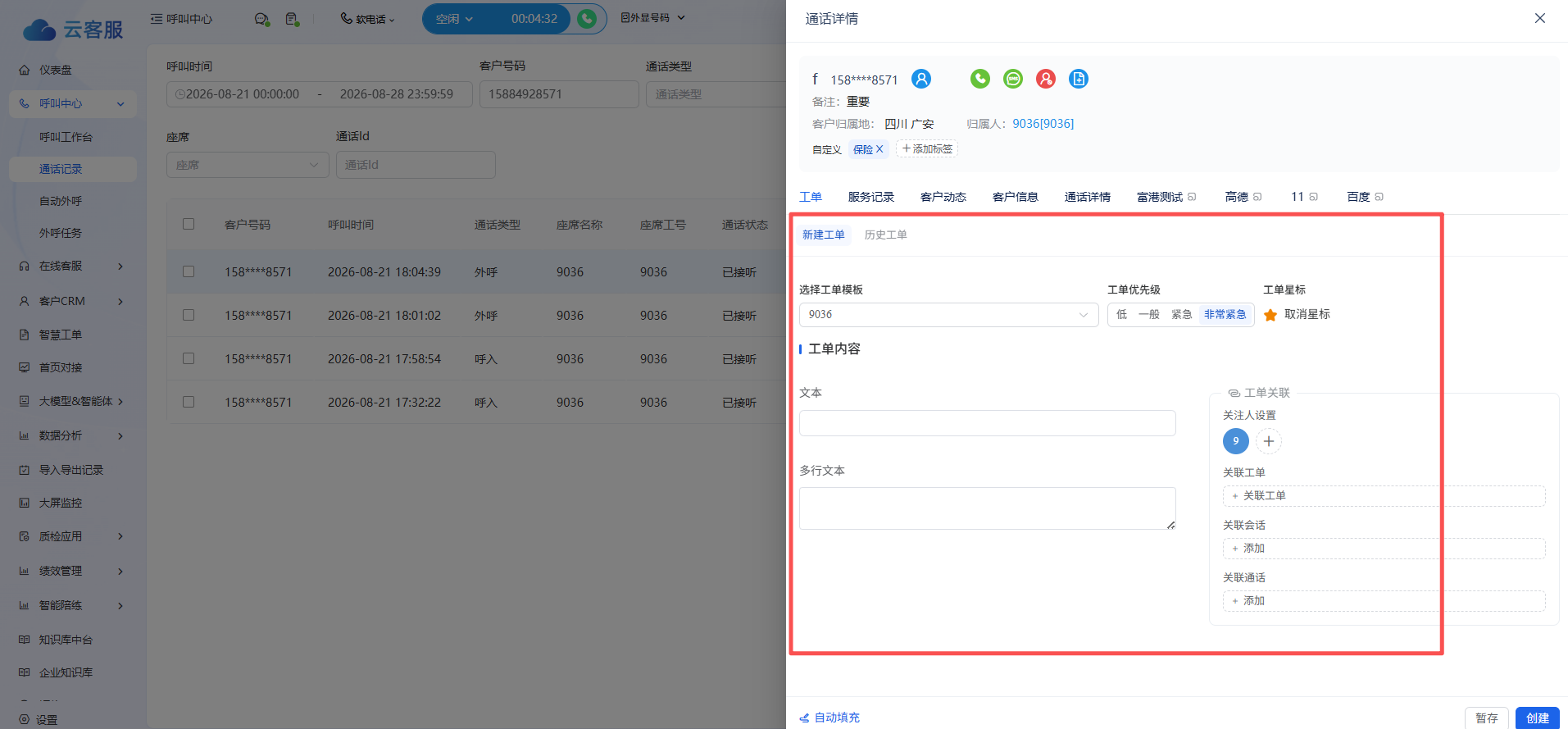This screenshot has width=1568, height=729.
Task: Click the 自动填充 icon link
Action: click(x=829, y=718)
